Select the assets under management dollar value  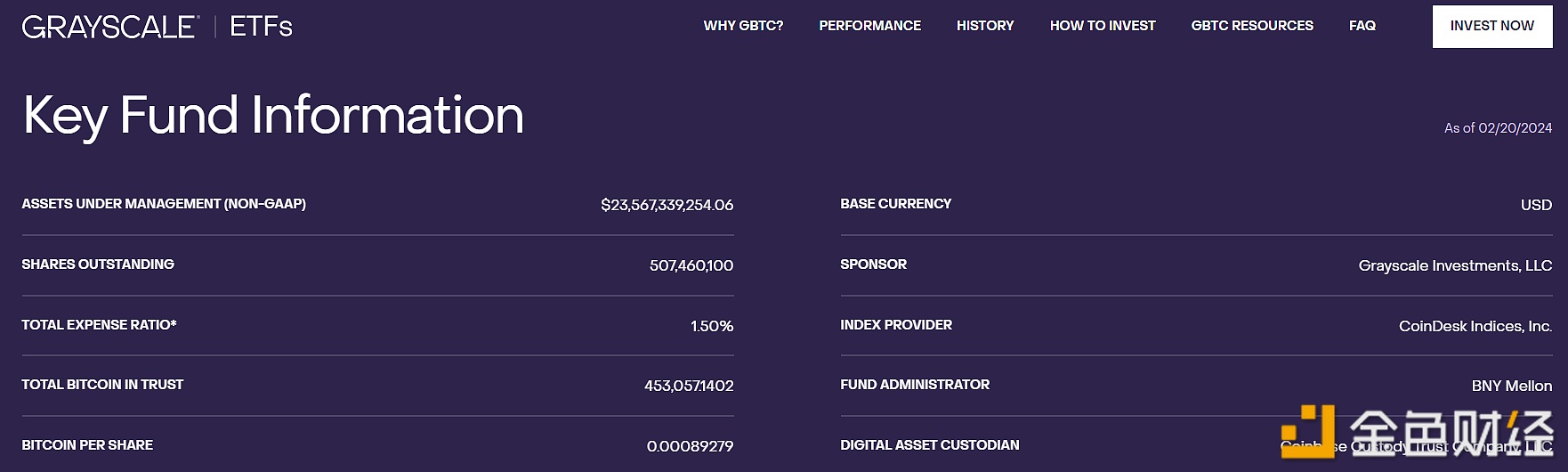667,205
